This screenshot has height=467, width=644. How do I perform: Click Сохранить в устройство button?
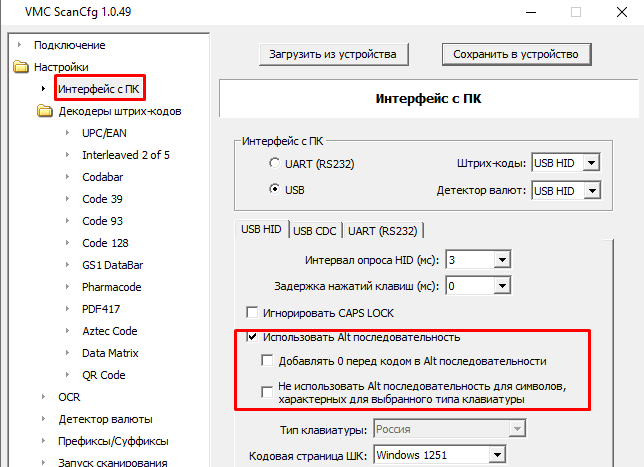pos(516,54)
